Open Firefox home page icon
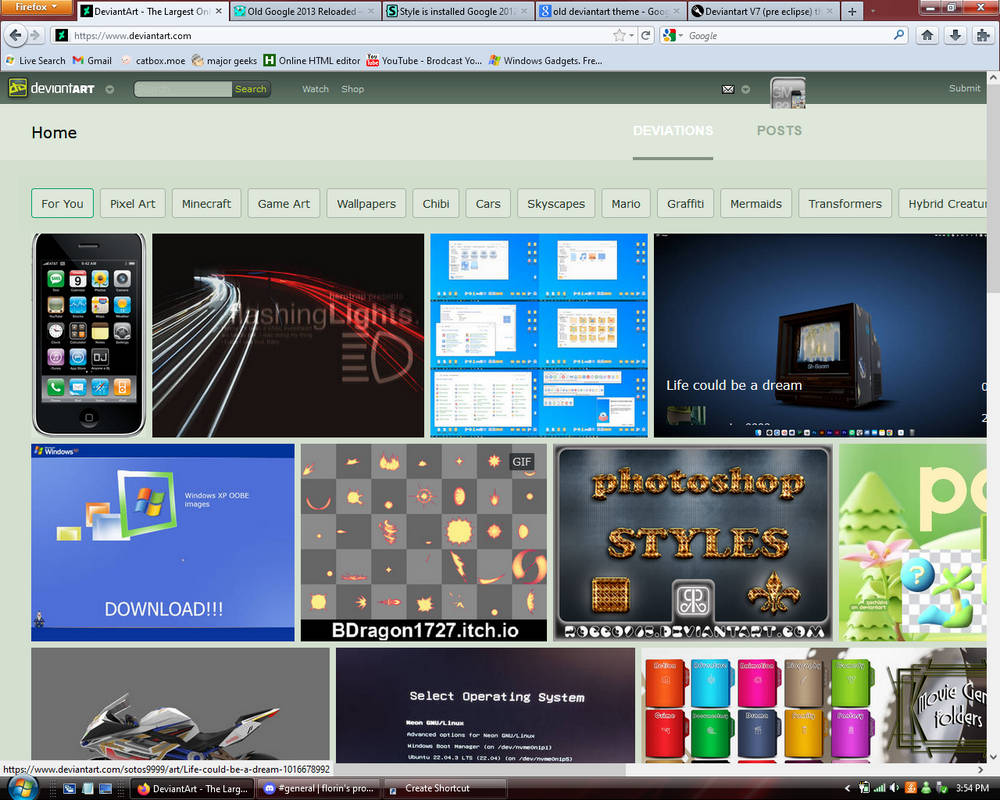This screenshot has height=800, width=1000. click(x=927, y=36)
